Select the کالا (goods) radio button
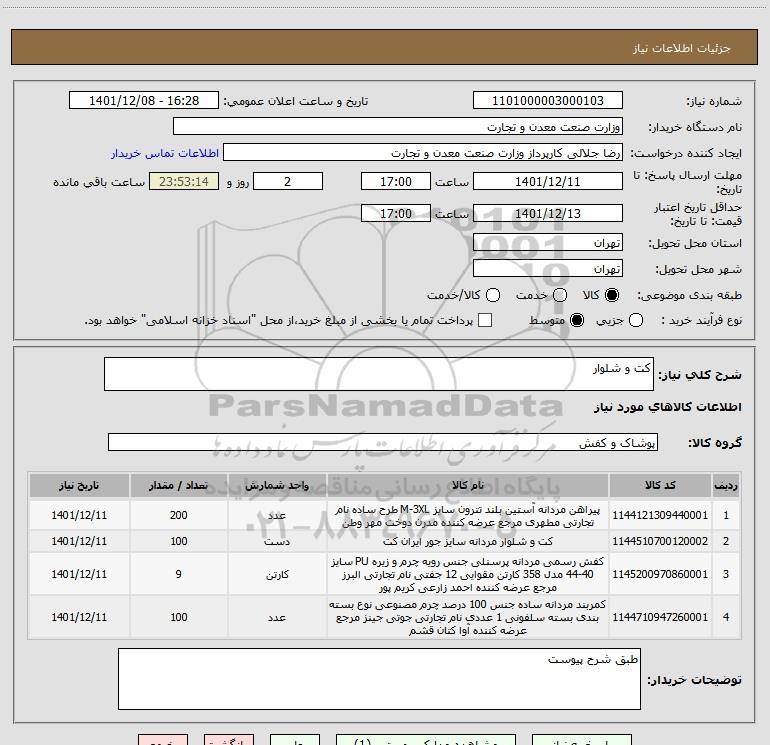Image resolution: width=770 pixels, height=745 pixels. 612,295
